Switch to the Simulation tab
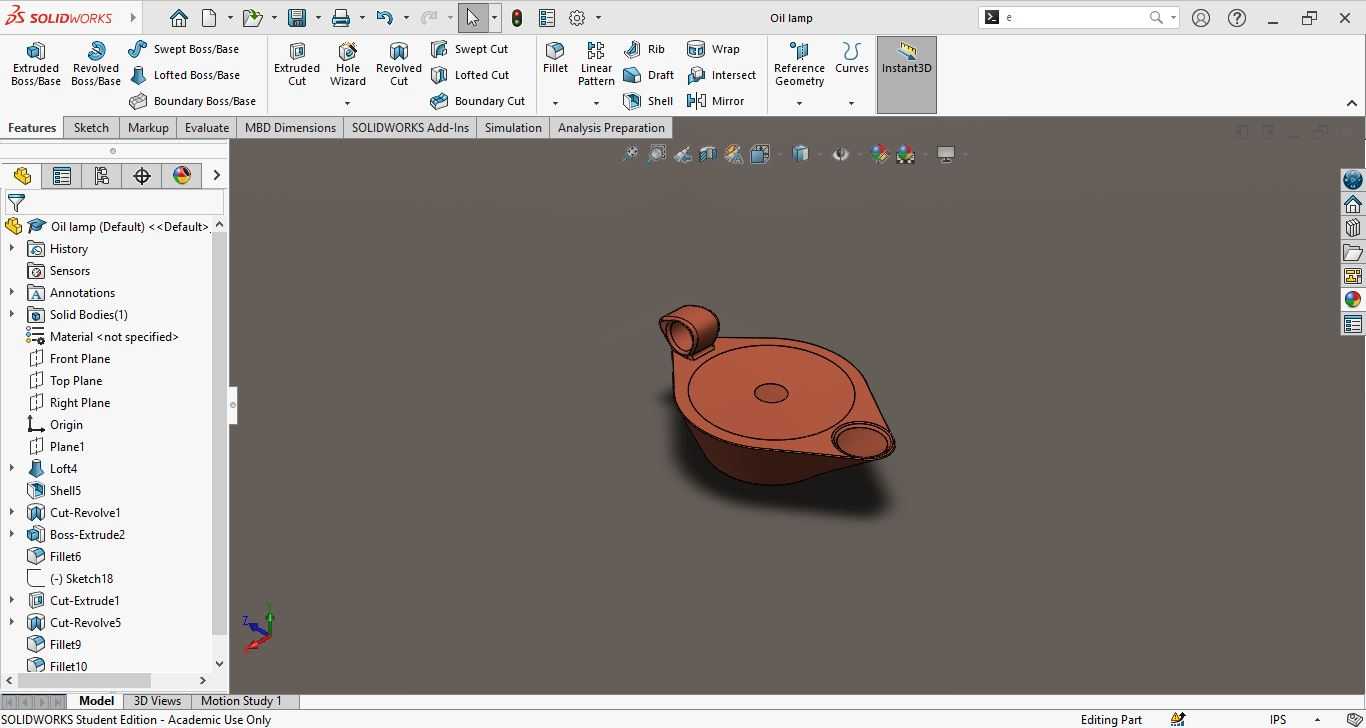 click(513, 128)
